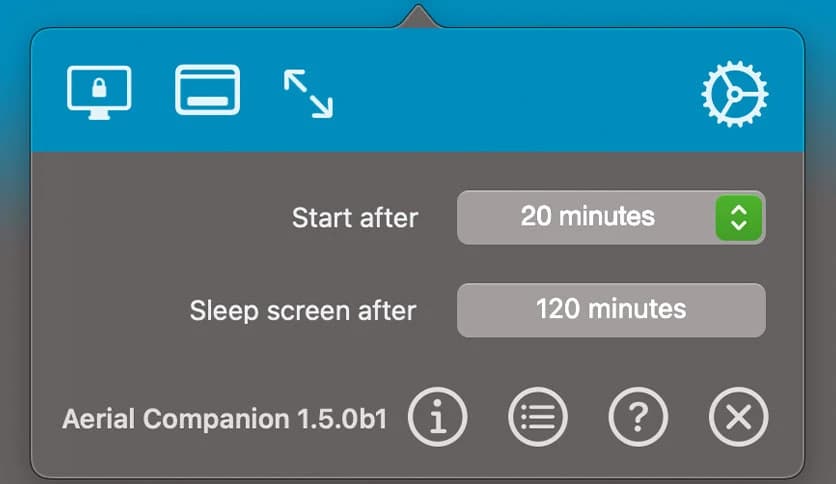
Task: Click the Aerial Companion 1.5.0b1 version label
Action: tap(225, 418)
